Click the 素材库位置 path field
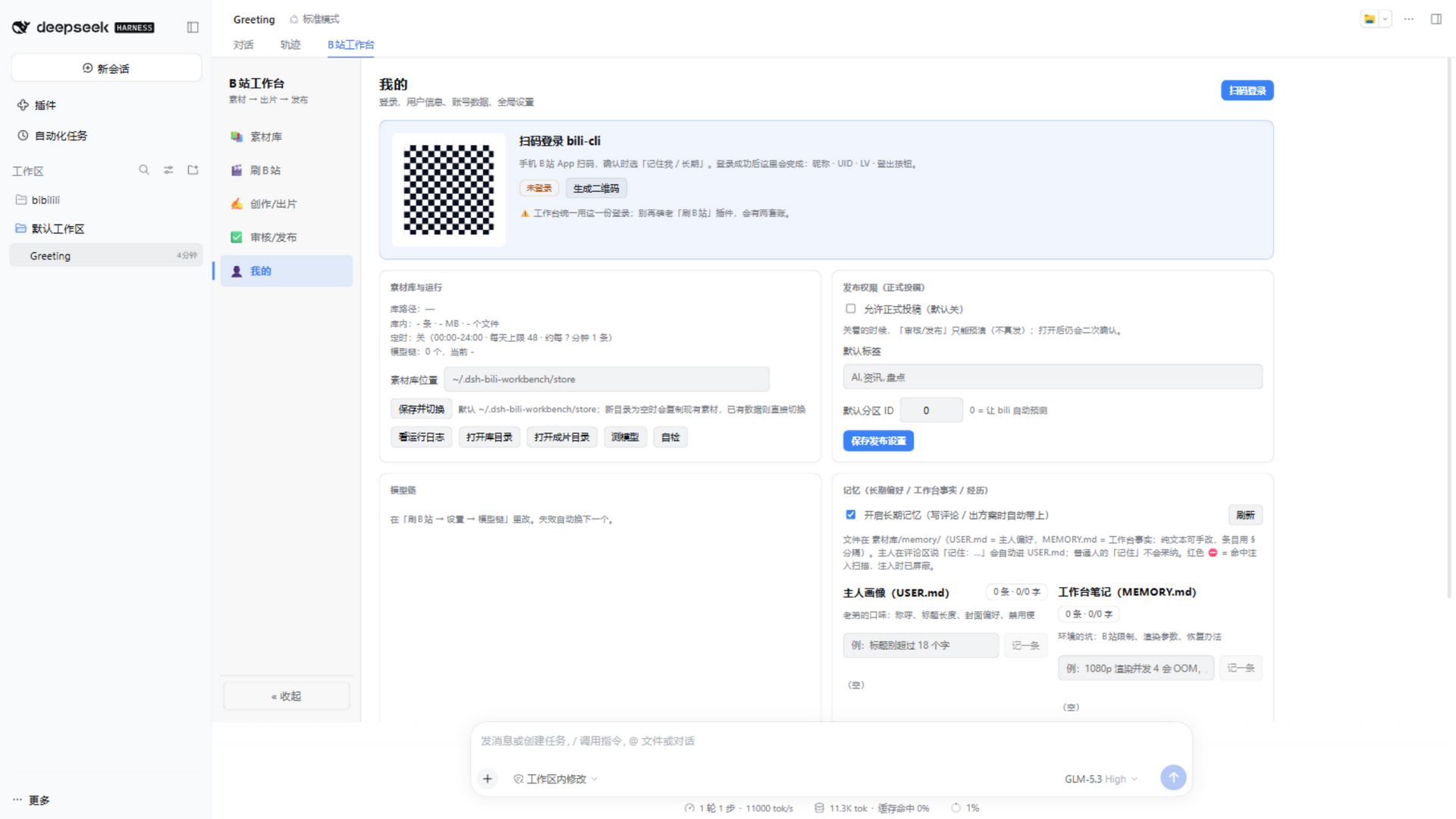The image size is (1456, 819). [607, 379]
